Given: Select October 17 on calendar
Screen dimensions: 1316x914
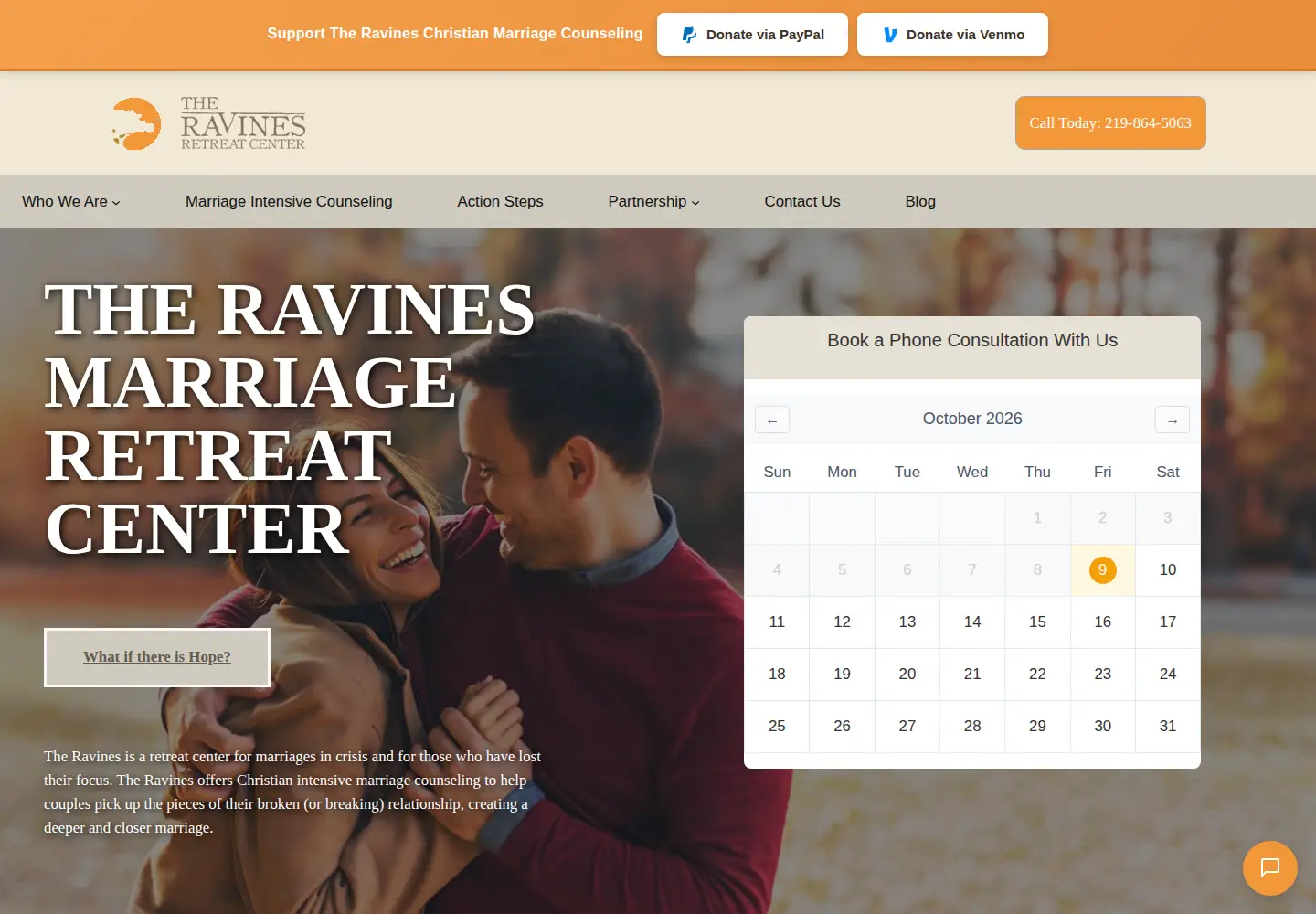Looking at the screenshot, I should click(1168, 622).
